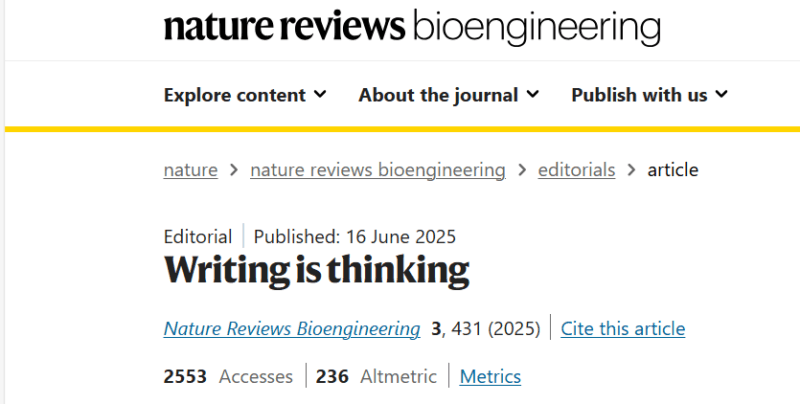Click the article breadcrumb text
800x404 pixels.
pyautogui.click(x=672, y=170)
